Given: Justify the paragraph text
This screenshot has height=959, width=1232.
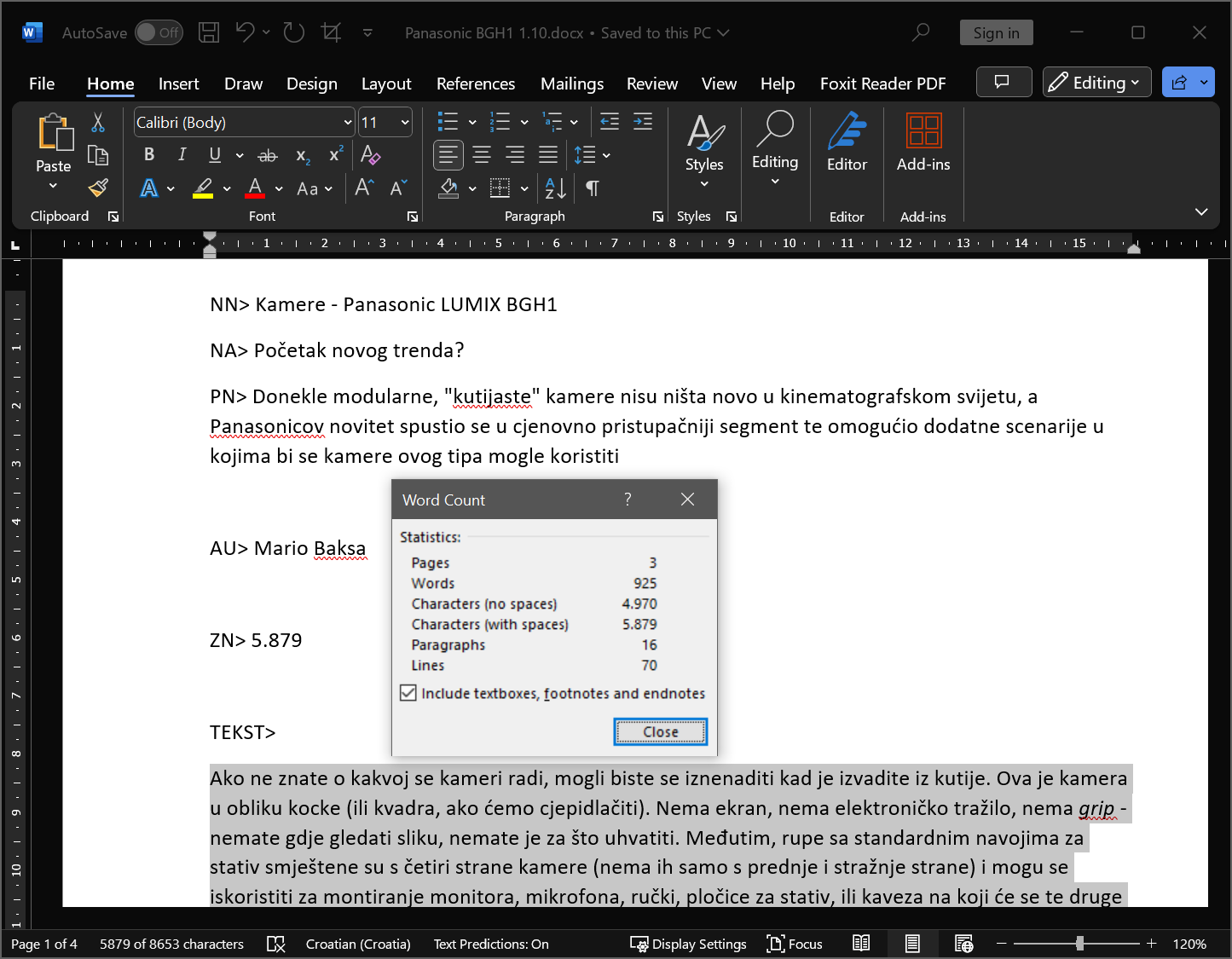Looking at the screenshot, I should point(548,154).
